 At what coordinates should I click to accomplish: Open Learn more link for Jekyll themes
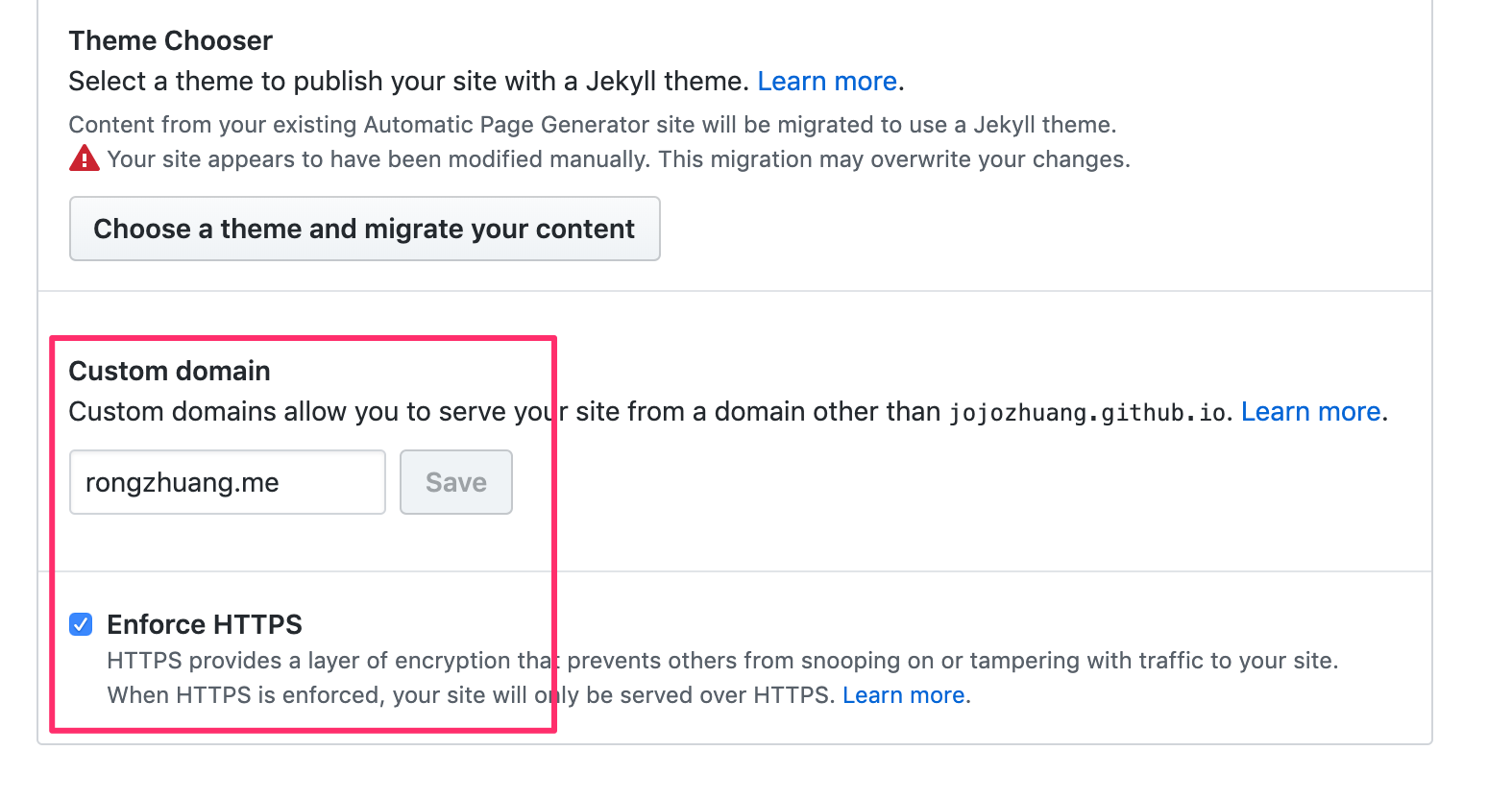point(827,81)
